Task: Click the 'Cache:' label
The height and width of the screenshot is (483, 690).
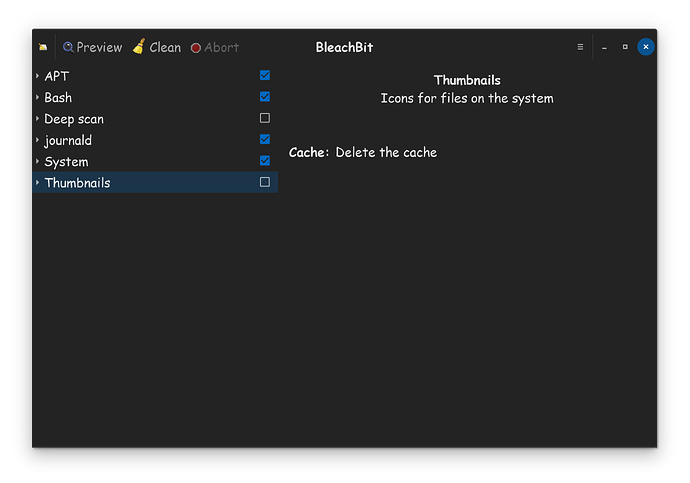Action: click(x=308, y=152)
